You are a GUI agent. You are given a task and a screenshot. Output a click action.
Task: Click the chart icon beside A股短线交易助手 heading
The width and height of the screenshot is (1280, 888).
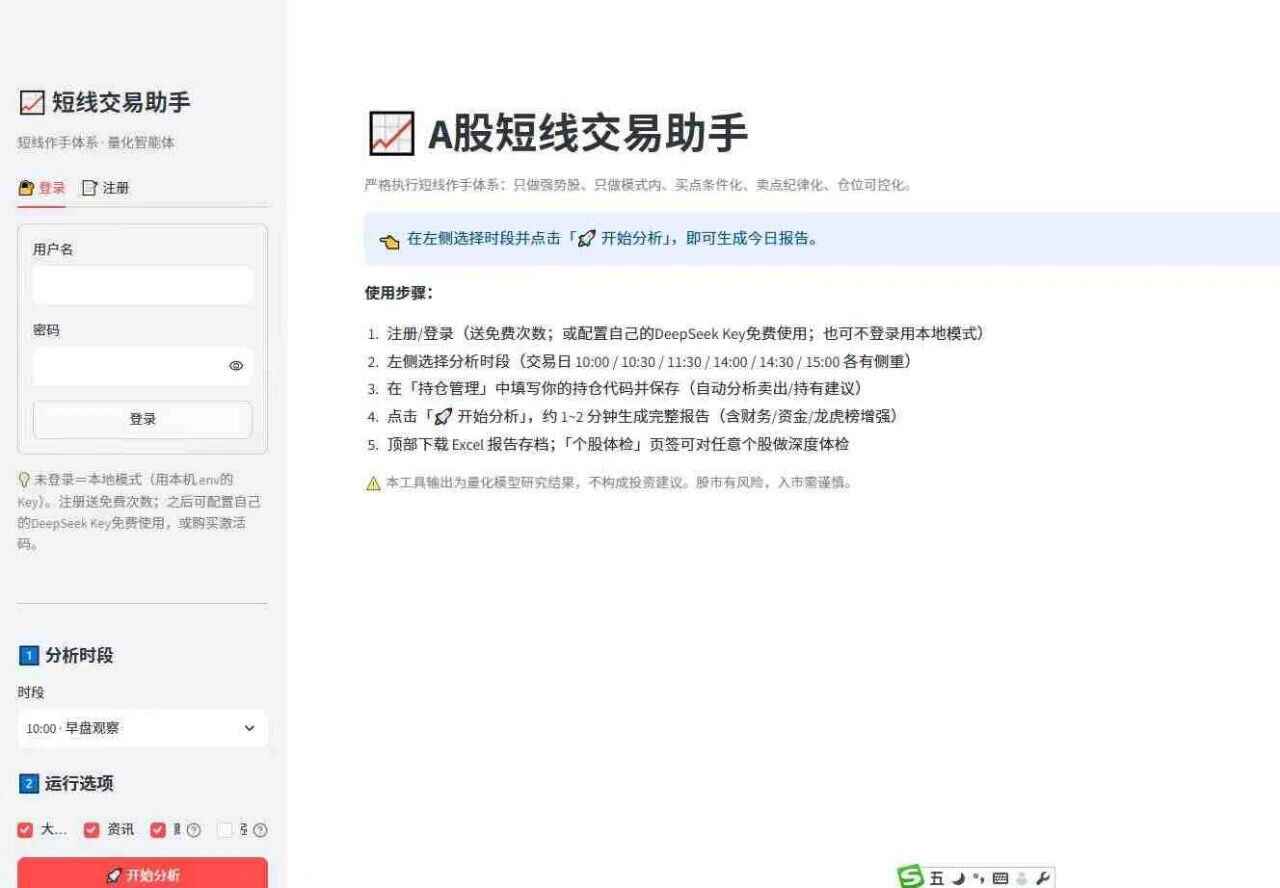pos(391,133)
